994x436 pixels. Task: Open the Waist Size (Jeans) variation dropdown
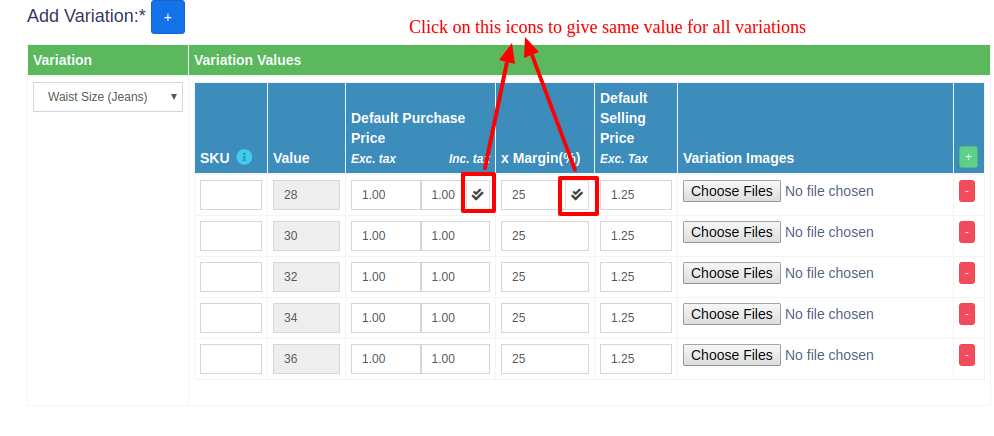click(x=108, y=97)
